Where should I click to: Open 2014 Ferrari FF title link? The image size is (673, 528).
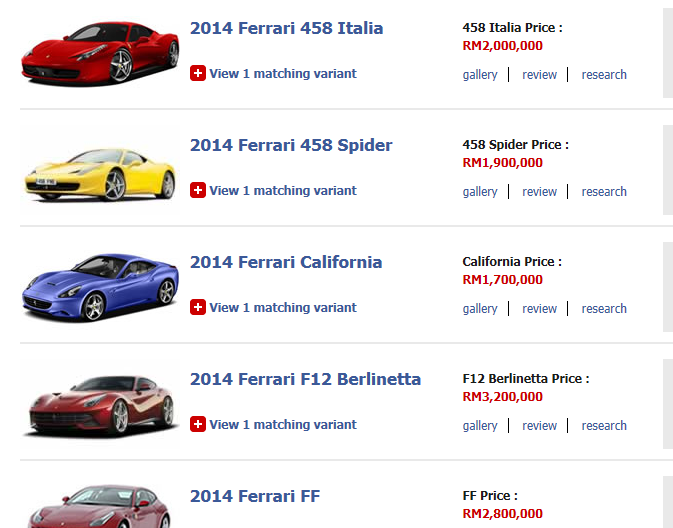[x=255, y=496]
